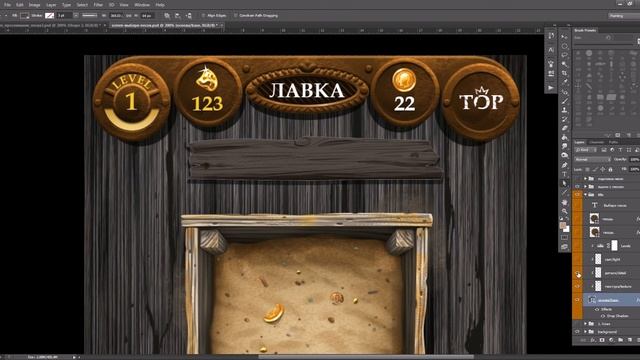Open the layer filter Kind dropdown
The height and width of the screenshot is (360, 640).
[x=585, y=150]
